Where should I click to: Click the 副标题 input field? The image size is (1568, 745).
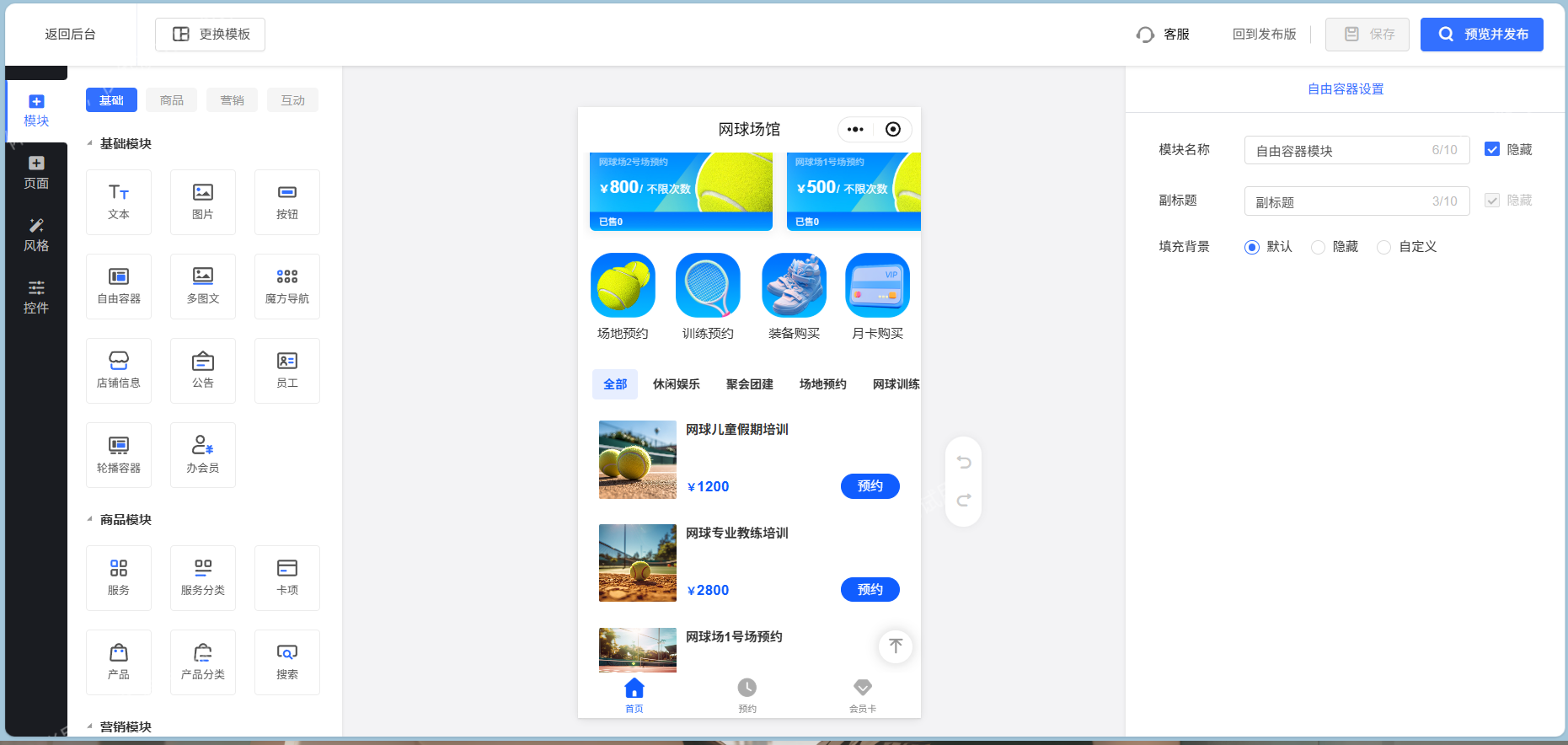(1357, 201)
